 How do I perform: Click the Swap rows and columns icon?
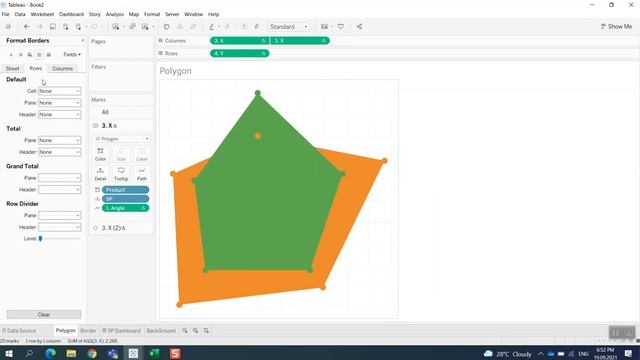pyautogui.click(x=167, y=27)
